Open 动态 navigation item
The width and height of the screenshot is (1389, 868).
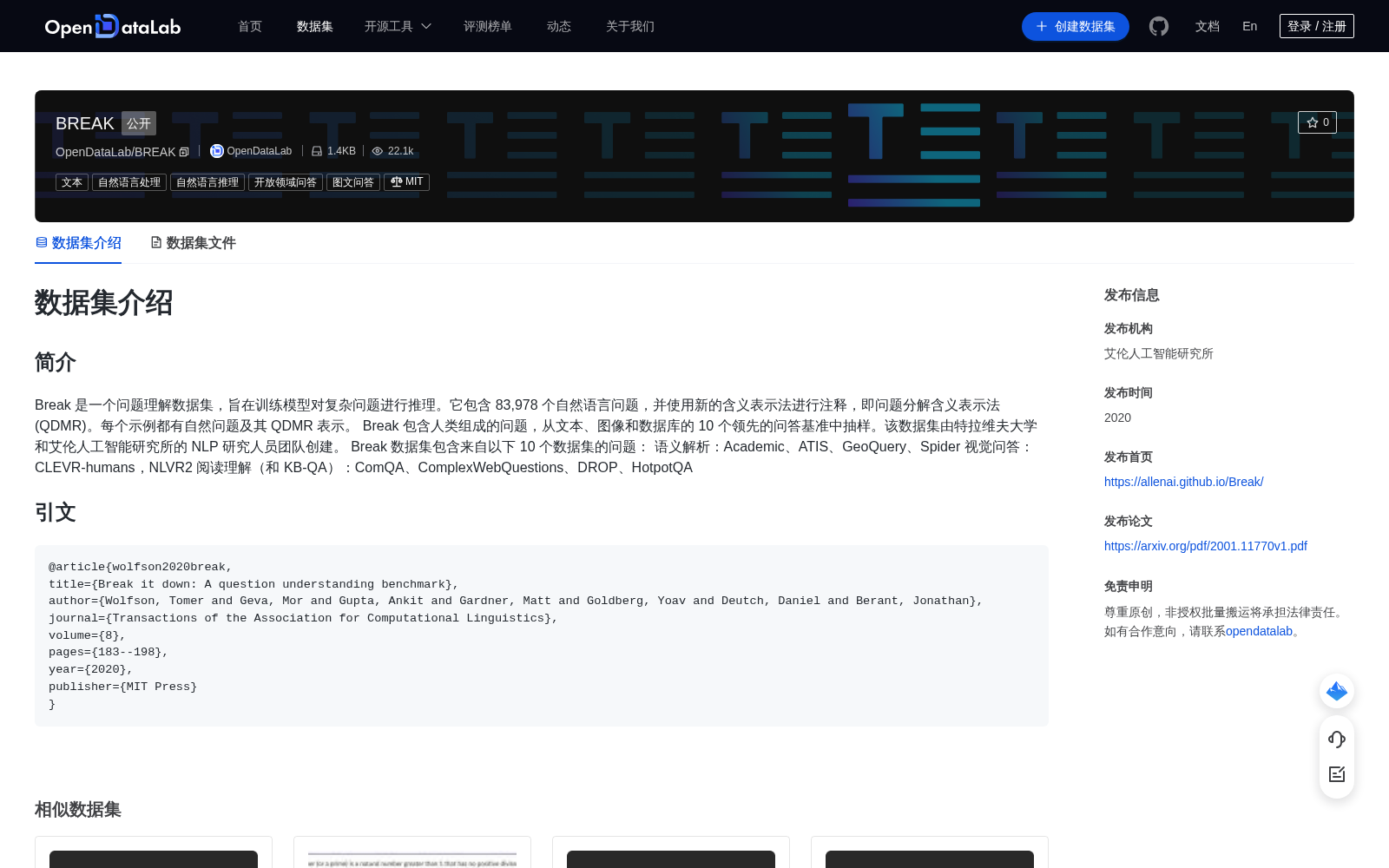(559, 26)
